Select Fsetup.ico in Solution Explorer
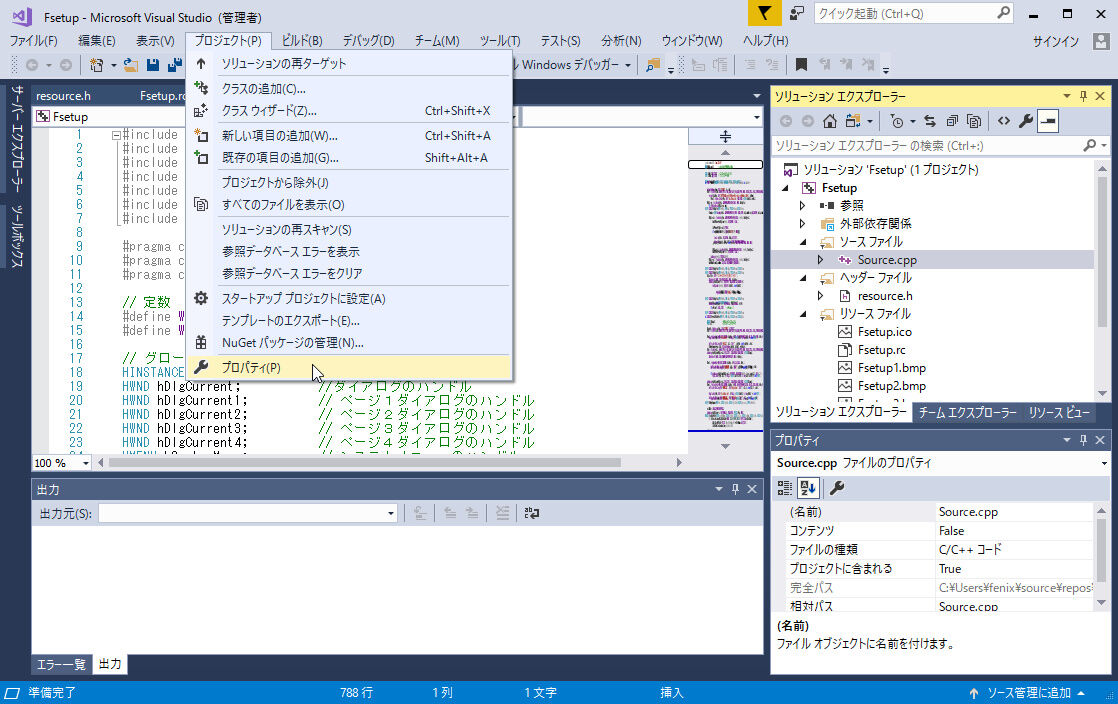Image resolution: width=1118 pixels, height=704 pixels. pos(884,332)
